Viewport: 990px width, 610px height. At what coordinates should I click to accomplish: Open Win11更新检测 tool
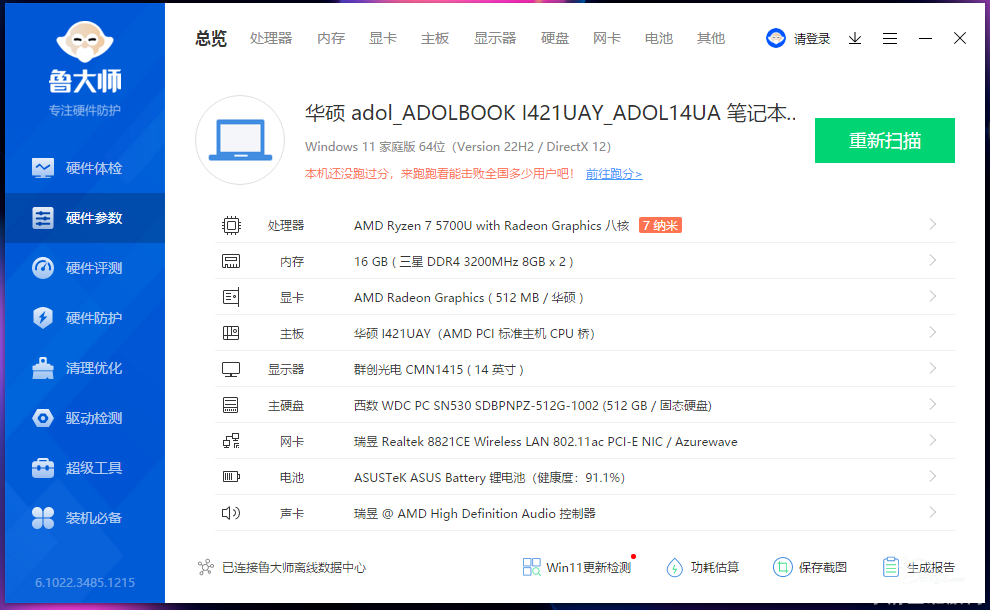coord(577,567)
